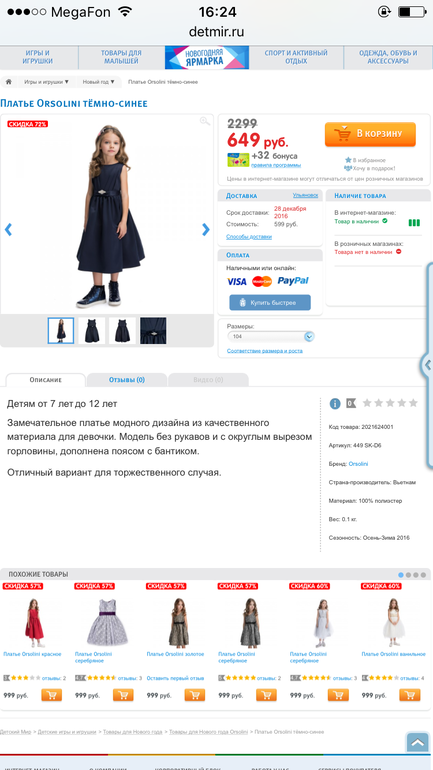Click blue info icon near rating
Viewport: 433px width, 770px height.
[x=335, y=404]
